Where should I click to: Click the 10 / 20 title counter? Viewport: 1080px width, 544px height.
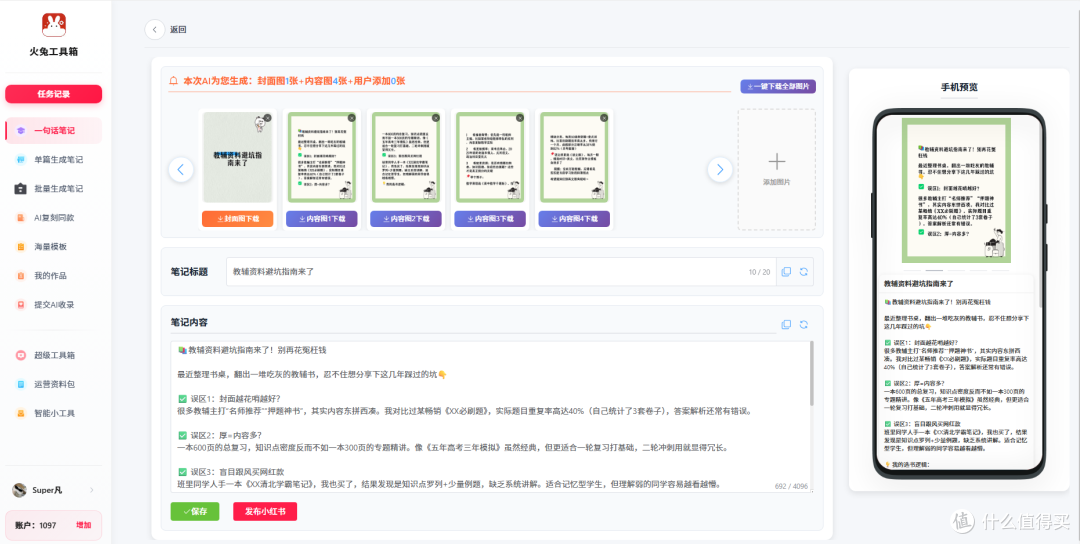click(759, 272)
